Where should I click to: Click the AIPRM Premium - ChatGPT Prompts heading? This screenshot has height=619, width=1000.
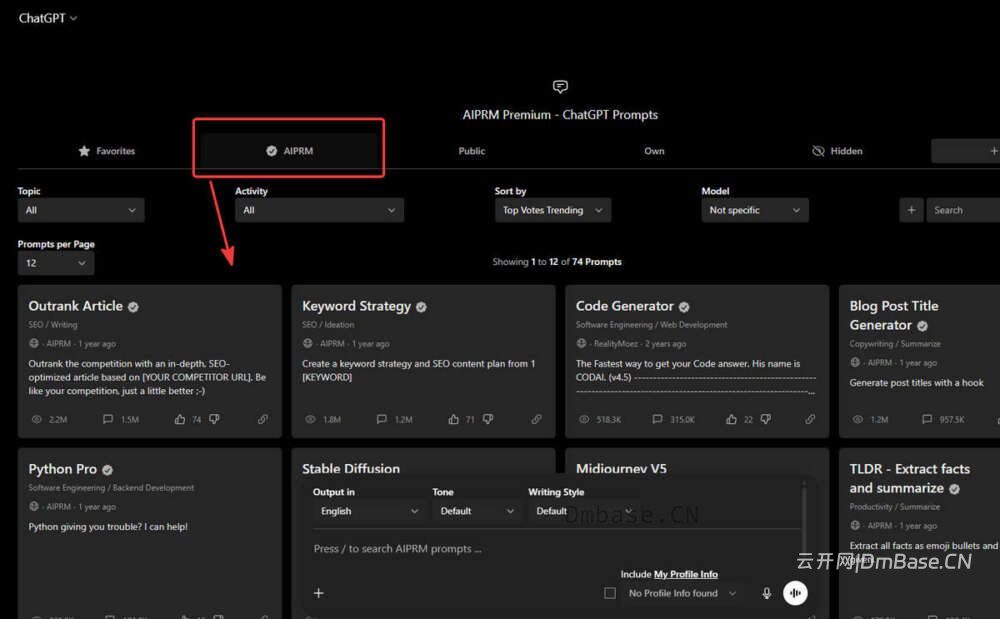click(560, 115)
